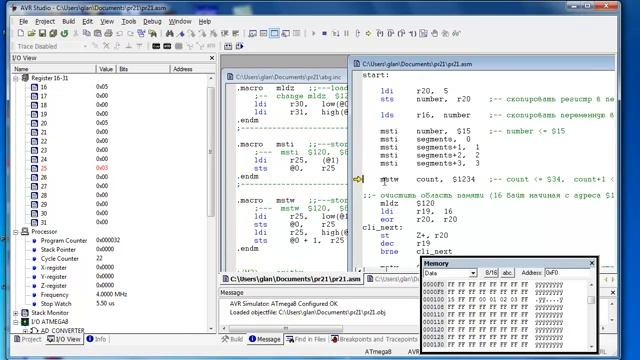640x360 pixels.
Task: Click the calendar-like icon on the second toolbar
Action: pyautogui.click(x=228, y=46)
